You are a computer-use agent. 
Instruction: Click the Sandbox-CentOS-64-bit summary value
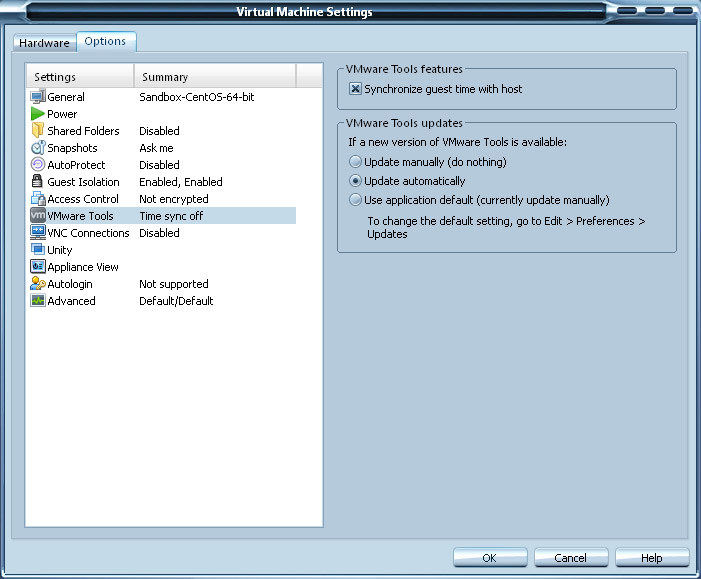coord(197,97)
